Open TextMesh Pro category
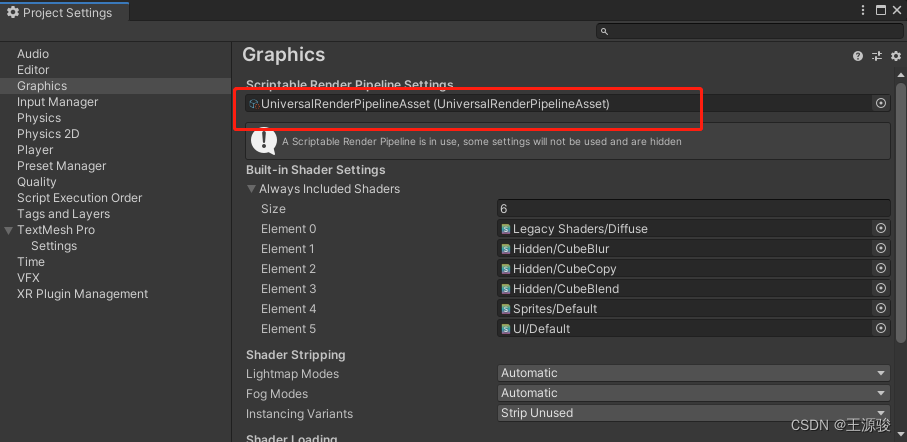Image resolution: width=907 pixels, height=442 pixels. 56,230
